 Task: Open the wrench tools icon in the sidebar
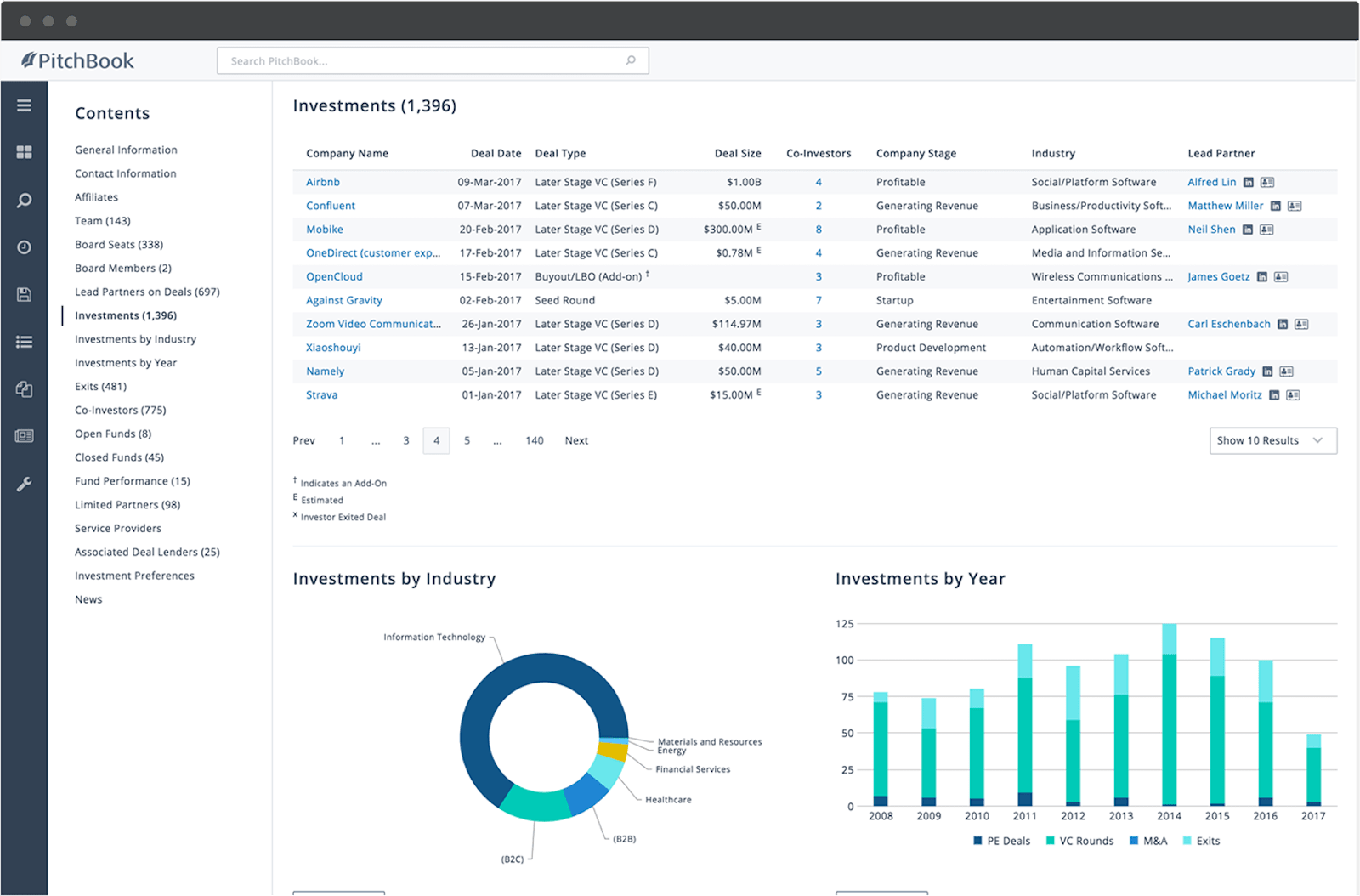tap(24, 484)
